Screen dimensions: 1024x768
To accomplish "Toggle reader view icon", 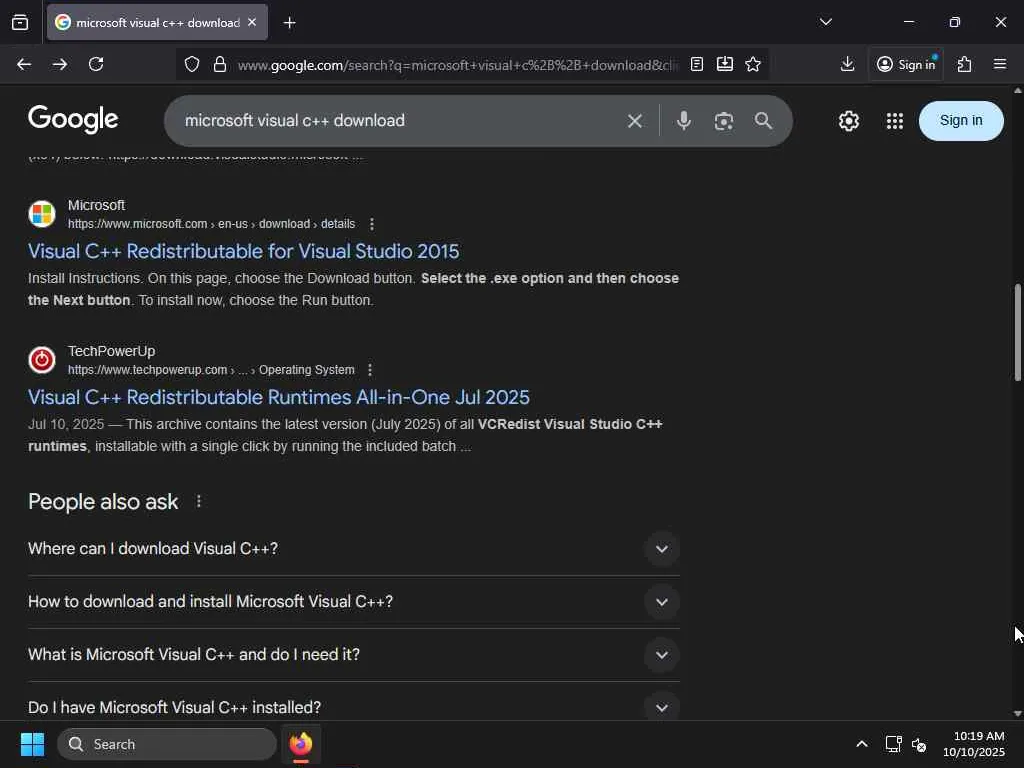I will point(697,64).
